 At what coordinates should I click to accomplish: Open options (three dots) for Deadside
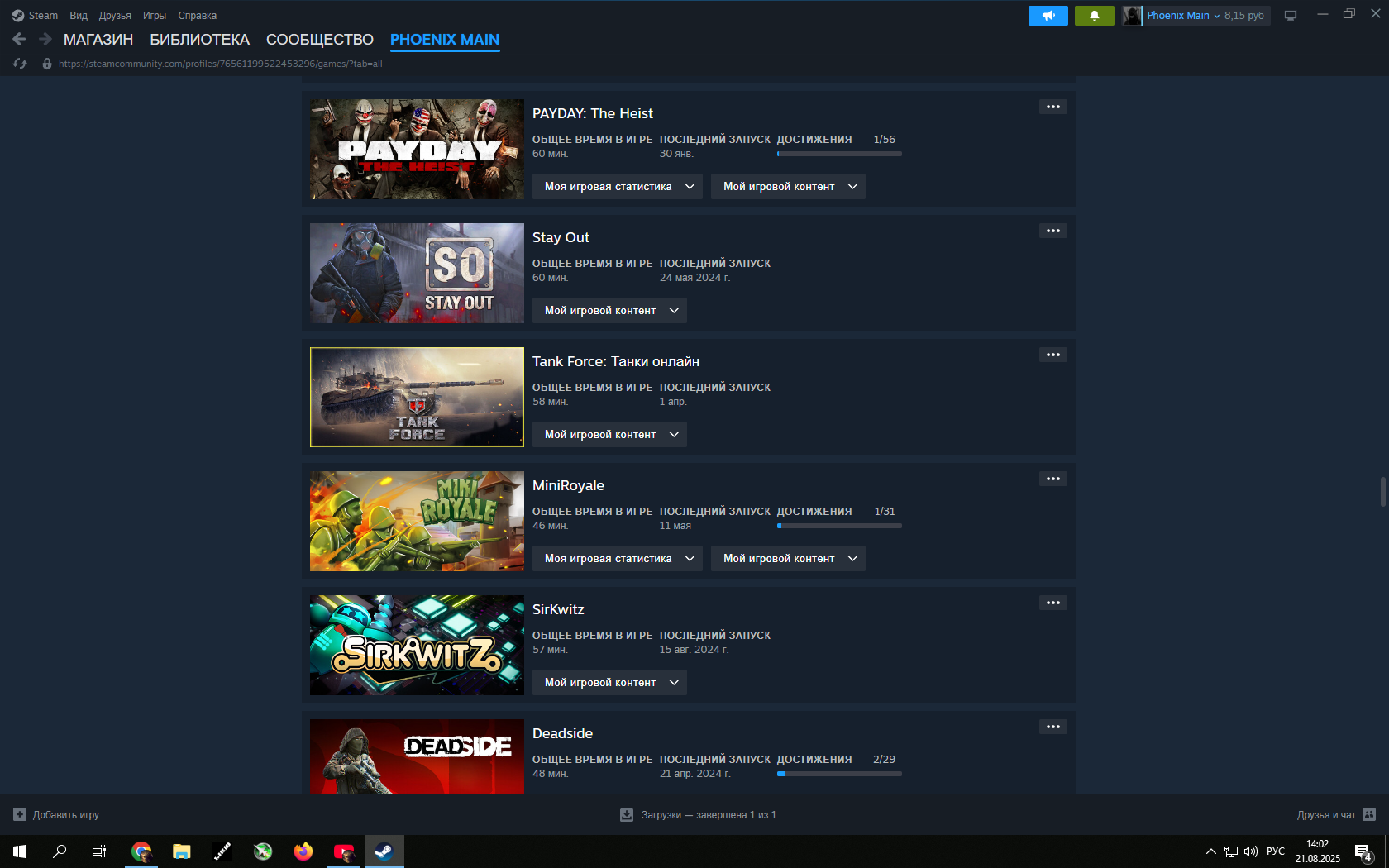click(x=1053, y=727)
